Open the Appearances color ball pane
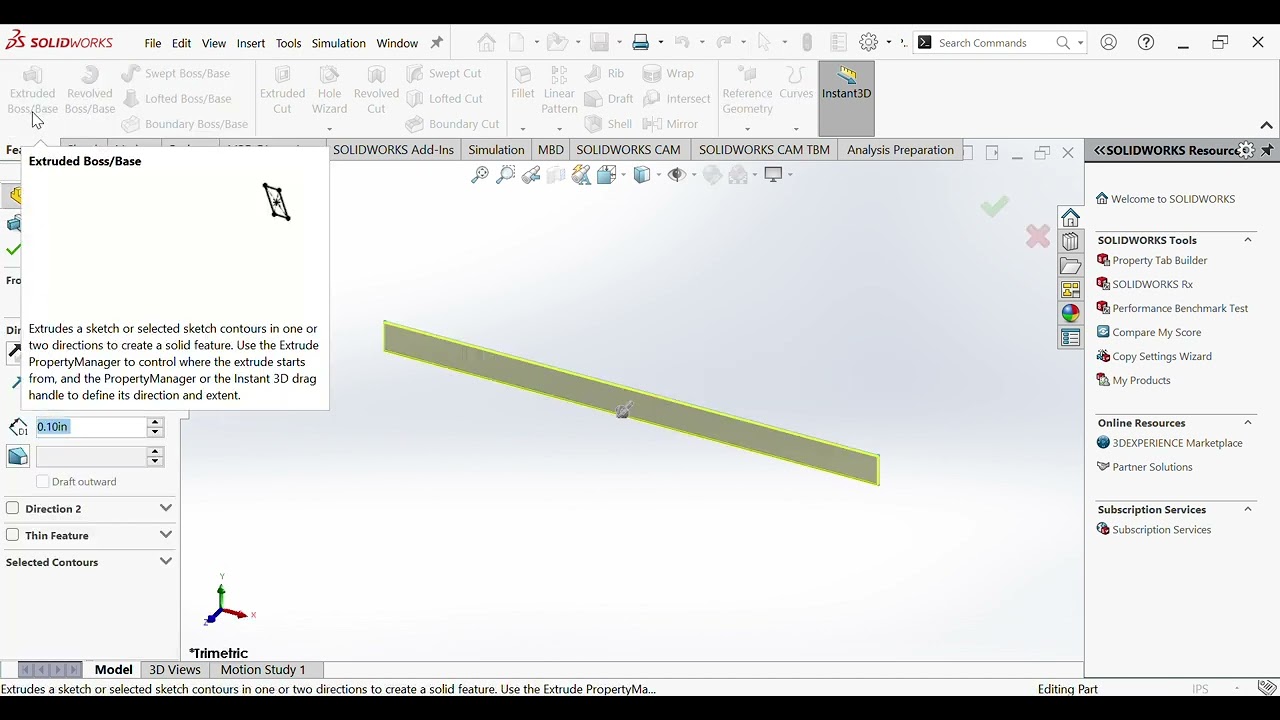 (1070, 313)
